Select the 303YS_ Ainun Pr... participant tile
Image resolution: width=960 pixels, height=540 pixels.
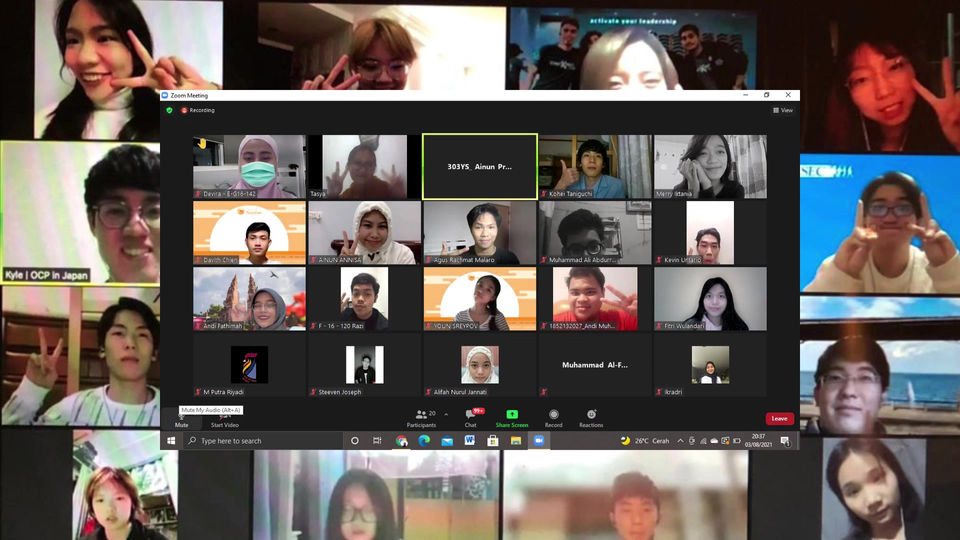[x=480, y=167]
